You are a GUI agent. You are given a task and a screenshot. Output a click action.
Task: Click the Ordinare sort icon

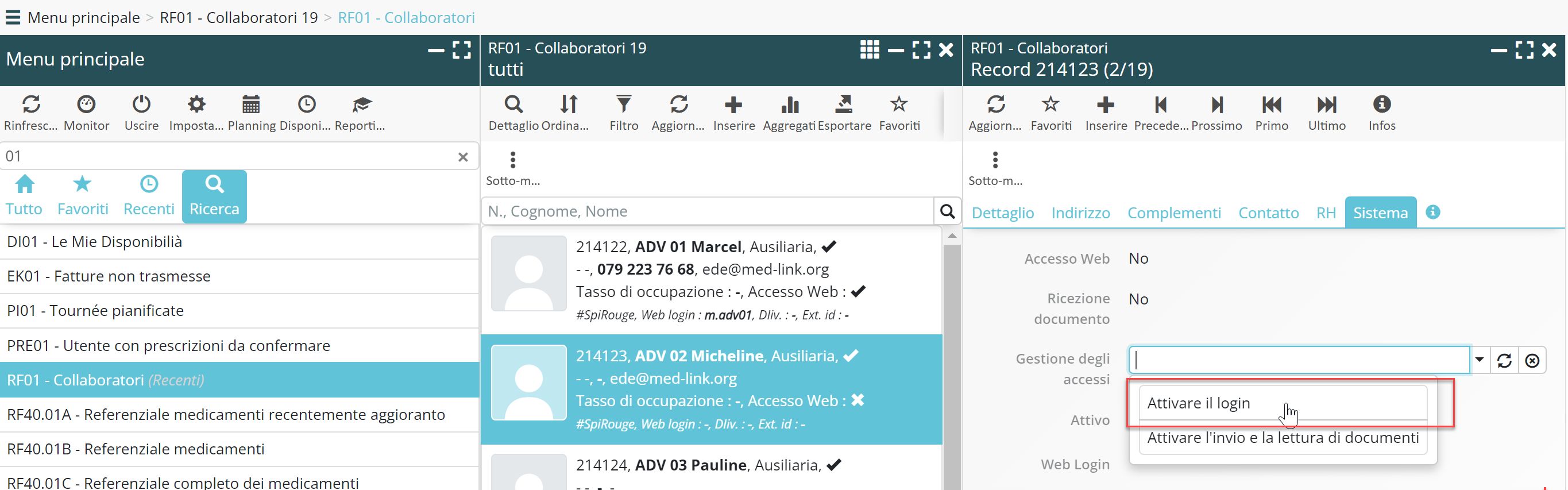coord(569,105)
